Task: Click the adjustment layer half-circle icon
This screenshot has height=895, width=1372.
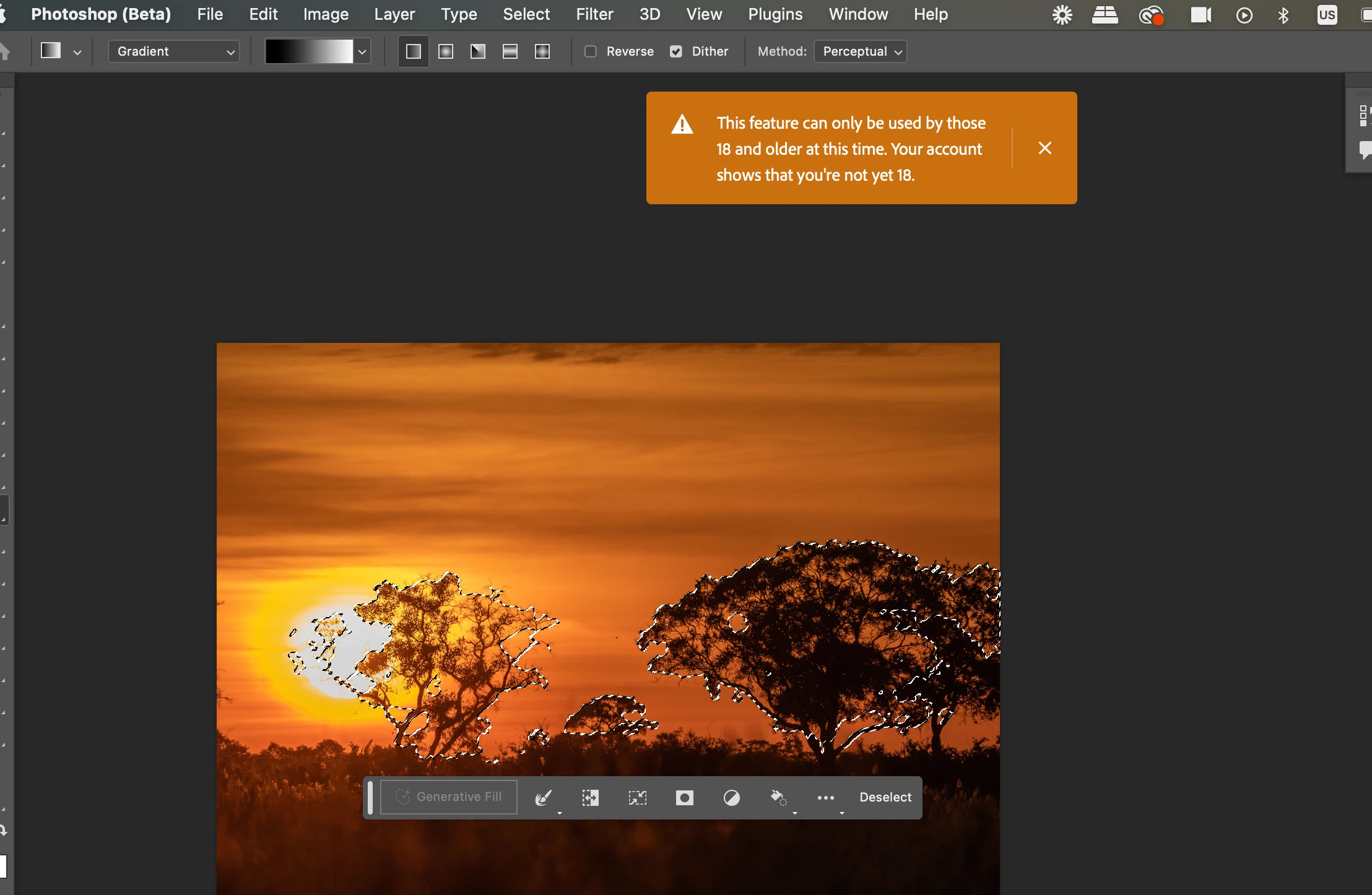Action: click(731, 797)
